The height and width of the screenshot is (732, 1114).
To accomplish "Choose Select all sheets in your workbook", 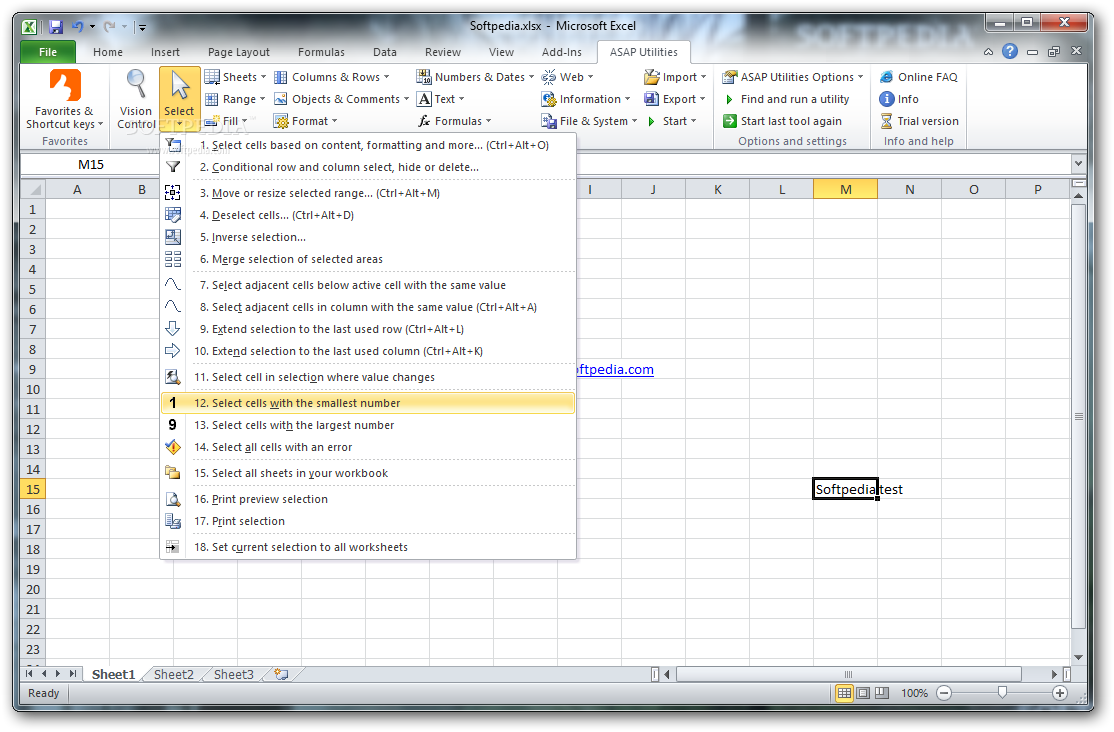I will (x=368, y=473).
